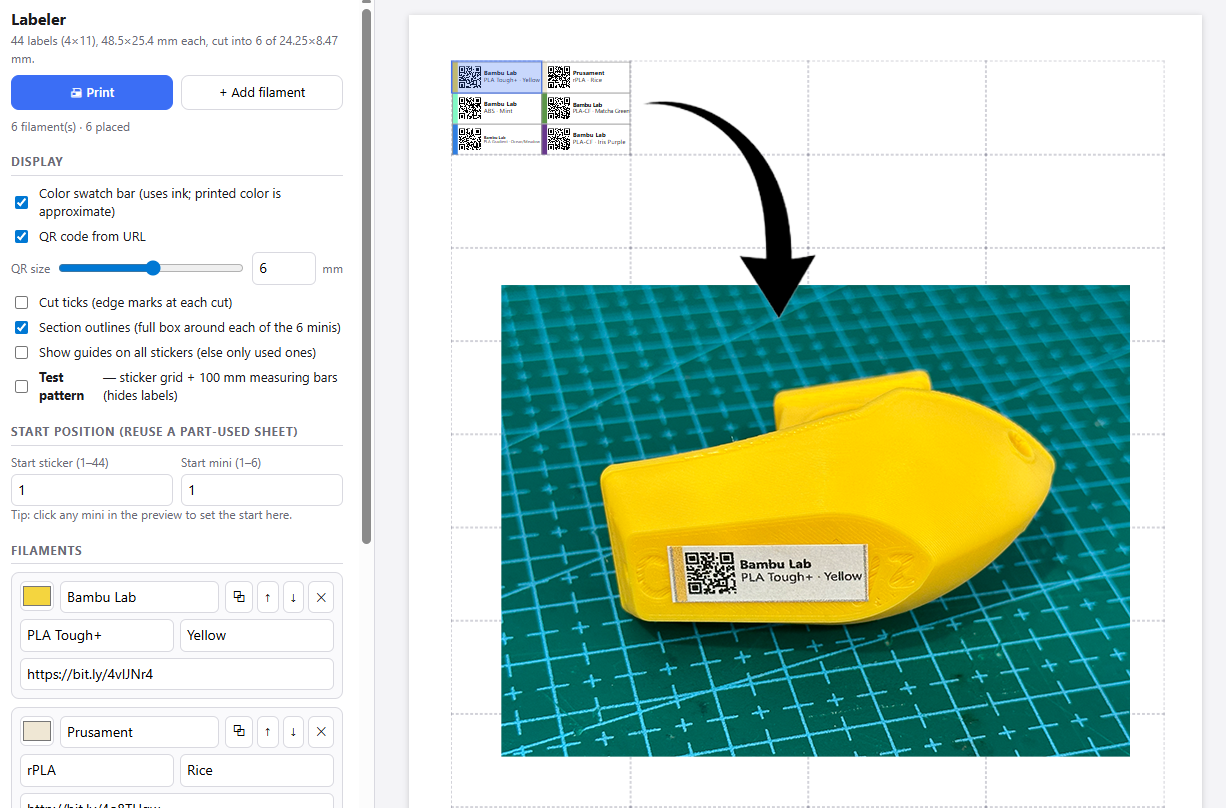Viewport: 1226px width, 808px height.
Task: Duplicate the Prusament filament
Action: pyautogui.click(x=238, y=732)
